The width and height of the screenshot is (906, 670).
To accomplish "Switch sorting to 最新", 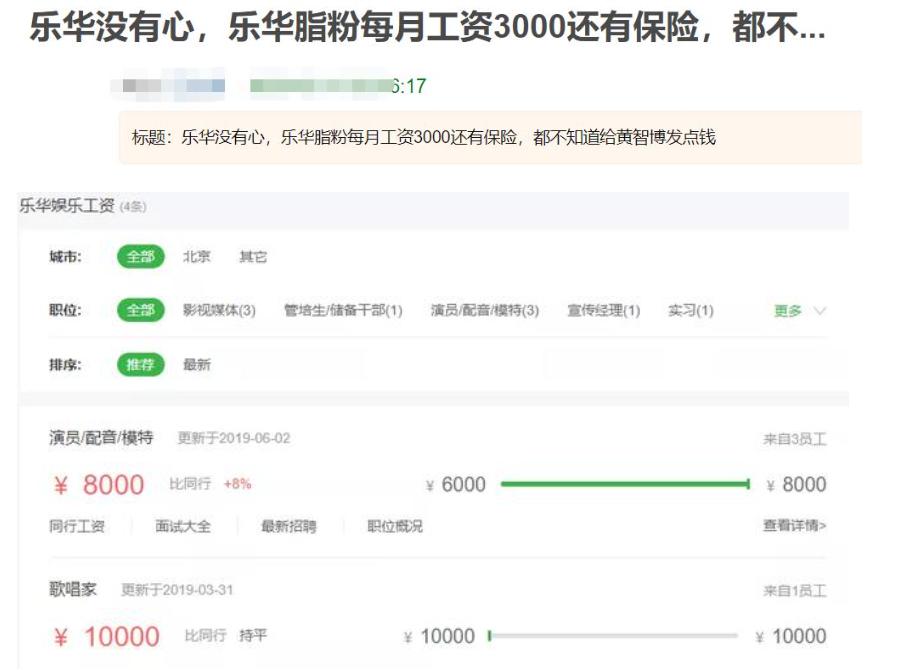I will (195, 365).
